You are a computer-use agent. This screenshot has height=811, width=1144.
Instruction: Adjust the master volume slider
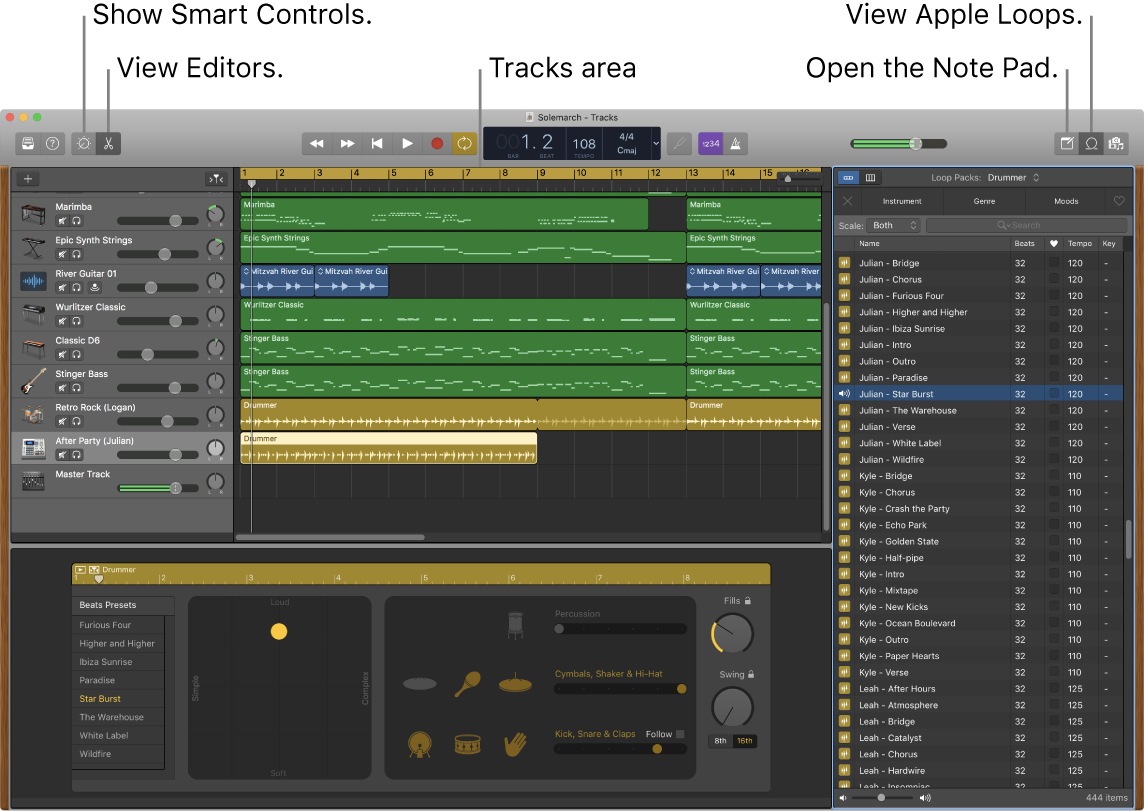(914, 143)
